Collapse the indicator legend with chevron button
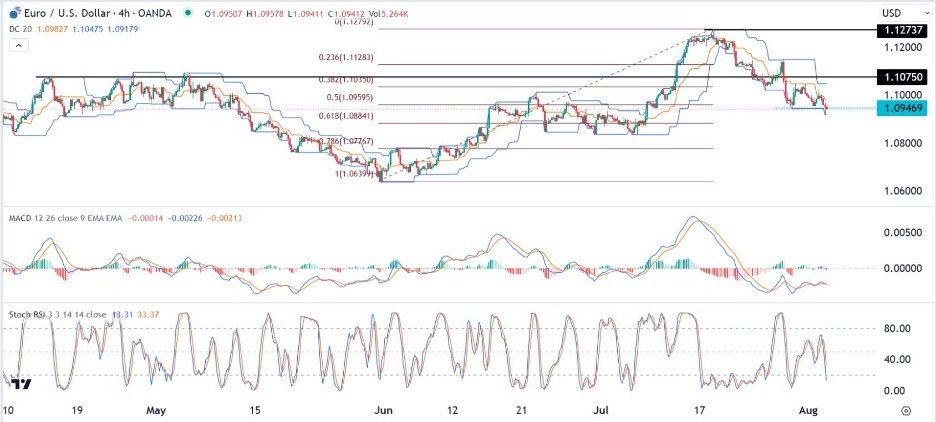The height and width of the screenshot is (422, 936). [x=19, y=45]
